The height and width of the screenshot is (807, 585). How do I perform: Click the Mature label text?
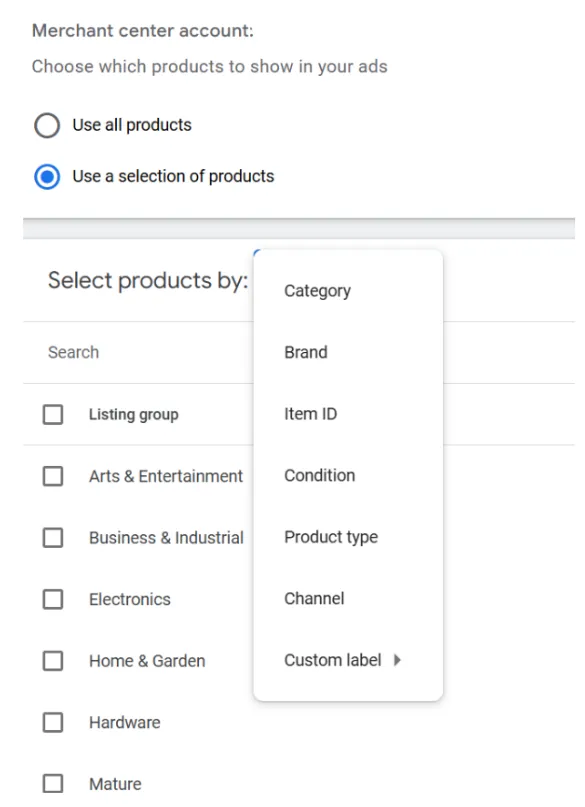tap(115, 784)
